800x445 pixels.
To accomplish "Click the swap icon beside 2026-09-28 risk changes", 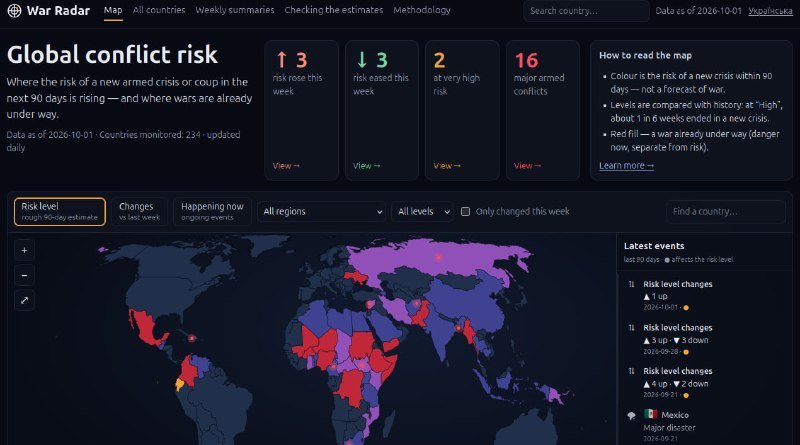I will pos(631,328).
